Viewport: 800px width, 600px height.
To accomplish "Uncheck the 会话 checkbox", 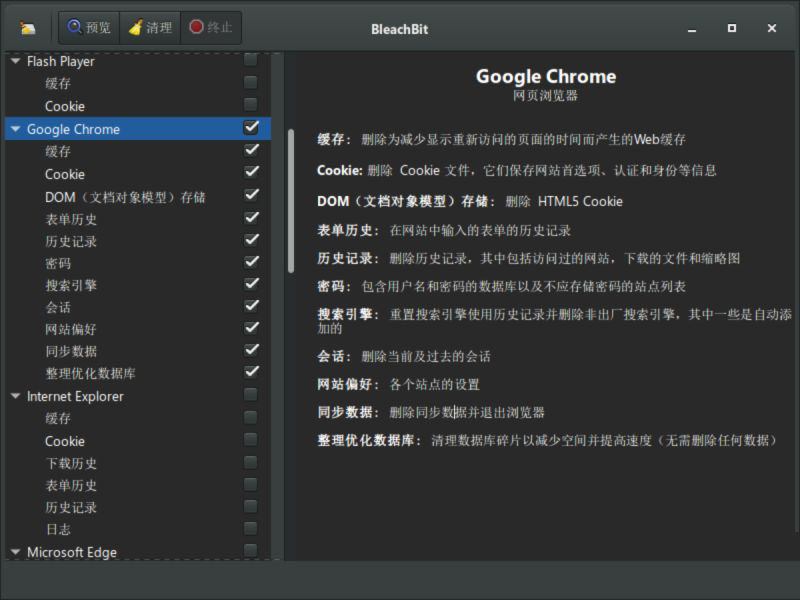I will point(251,306).
